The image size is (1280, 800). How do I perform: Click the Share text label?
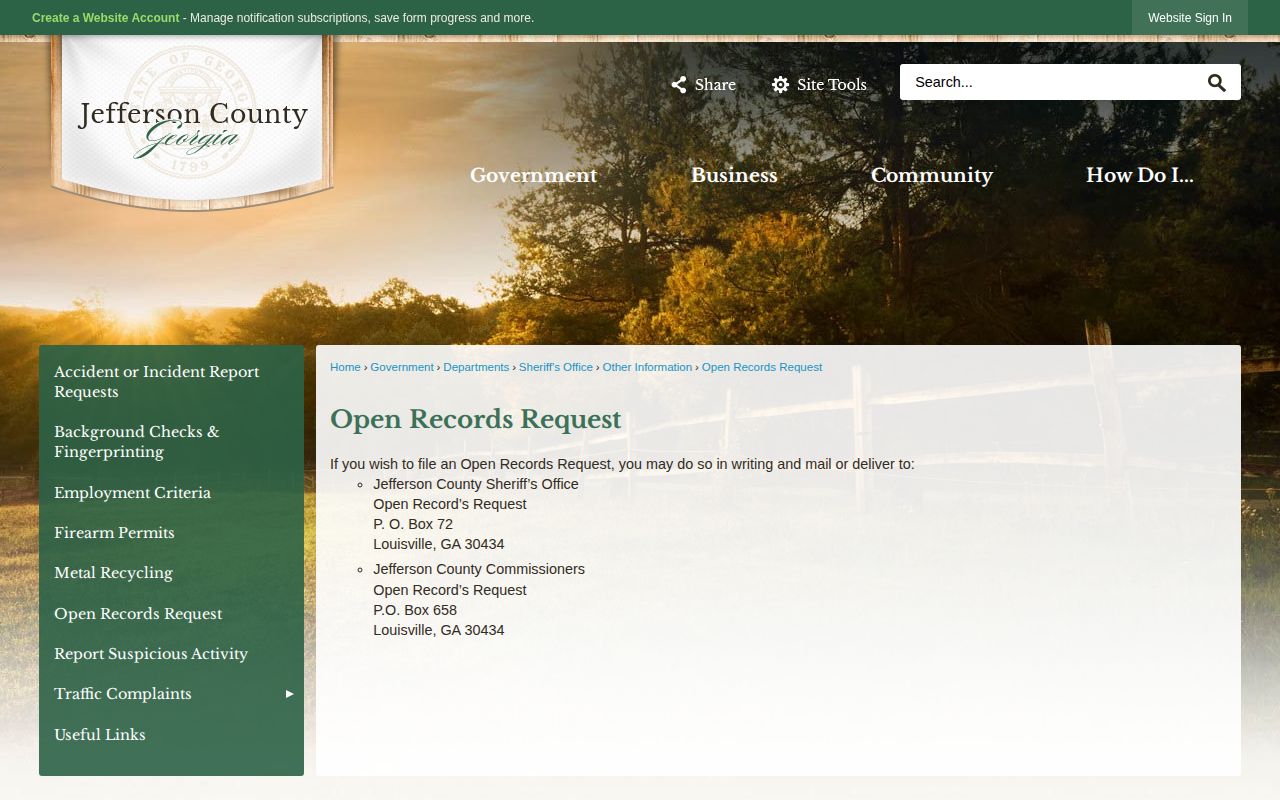click(x=715, y=85)
